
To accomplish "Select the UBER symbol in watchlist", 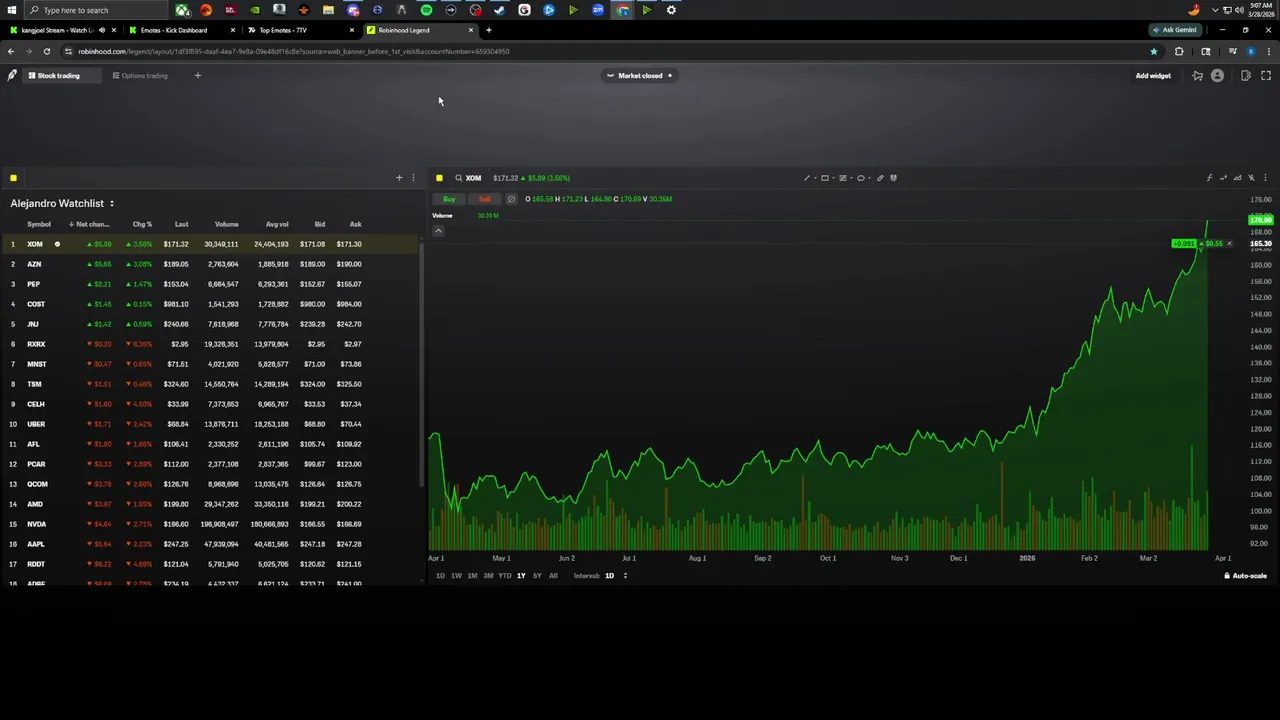I will tap(35, 424).
